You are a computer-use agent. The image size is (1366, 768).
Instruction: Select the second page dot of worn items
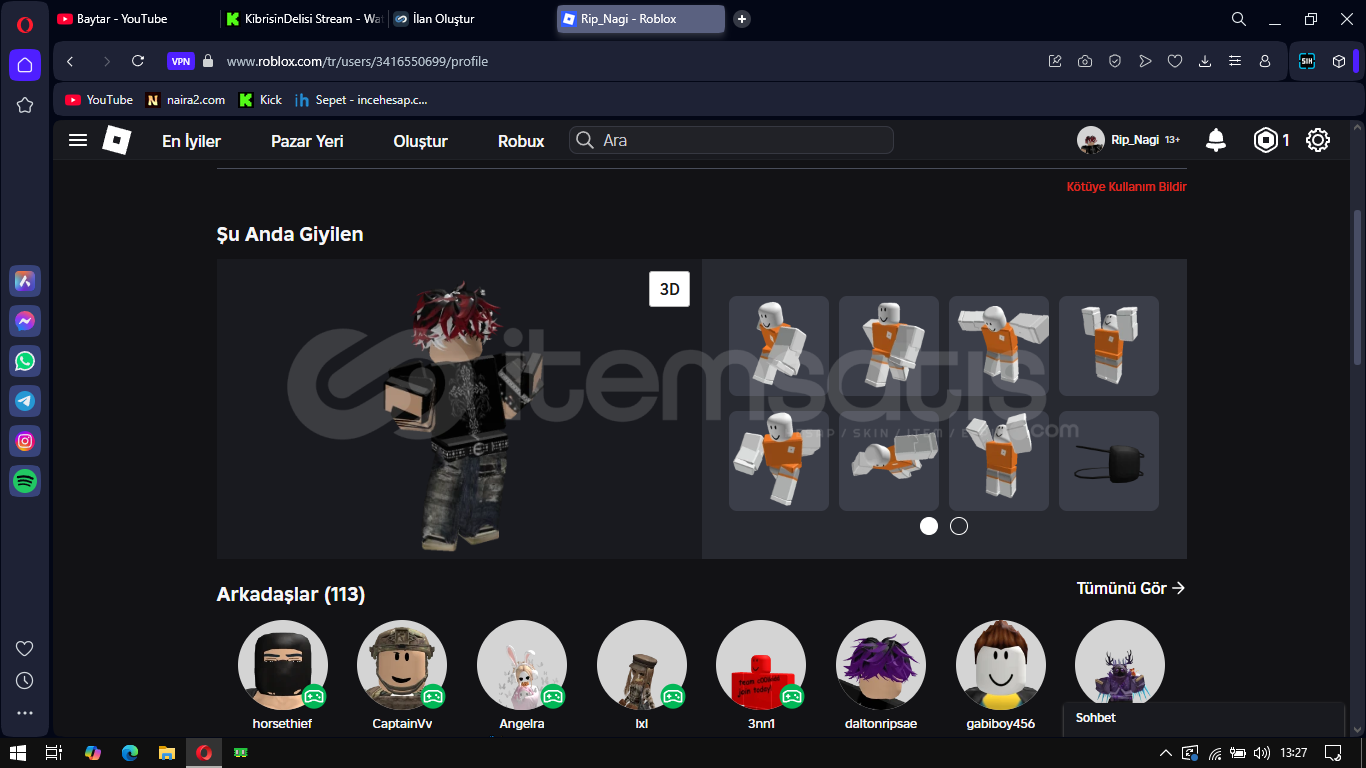[959, 526]
